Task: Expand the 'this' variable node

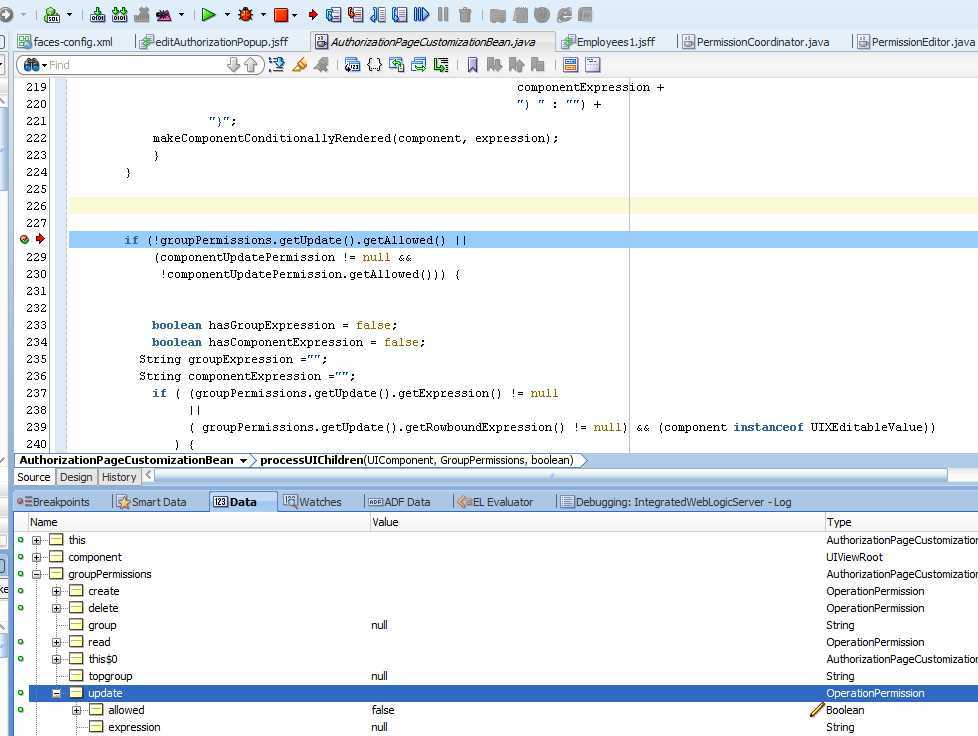Action: coord(37,540)
